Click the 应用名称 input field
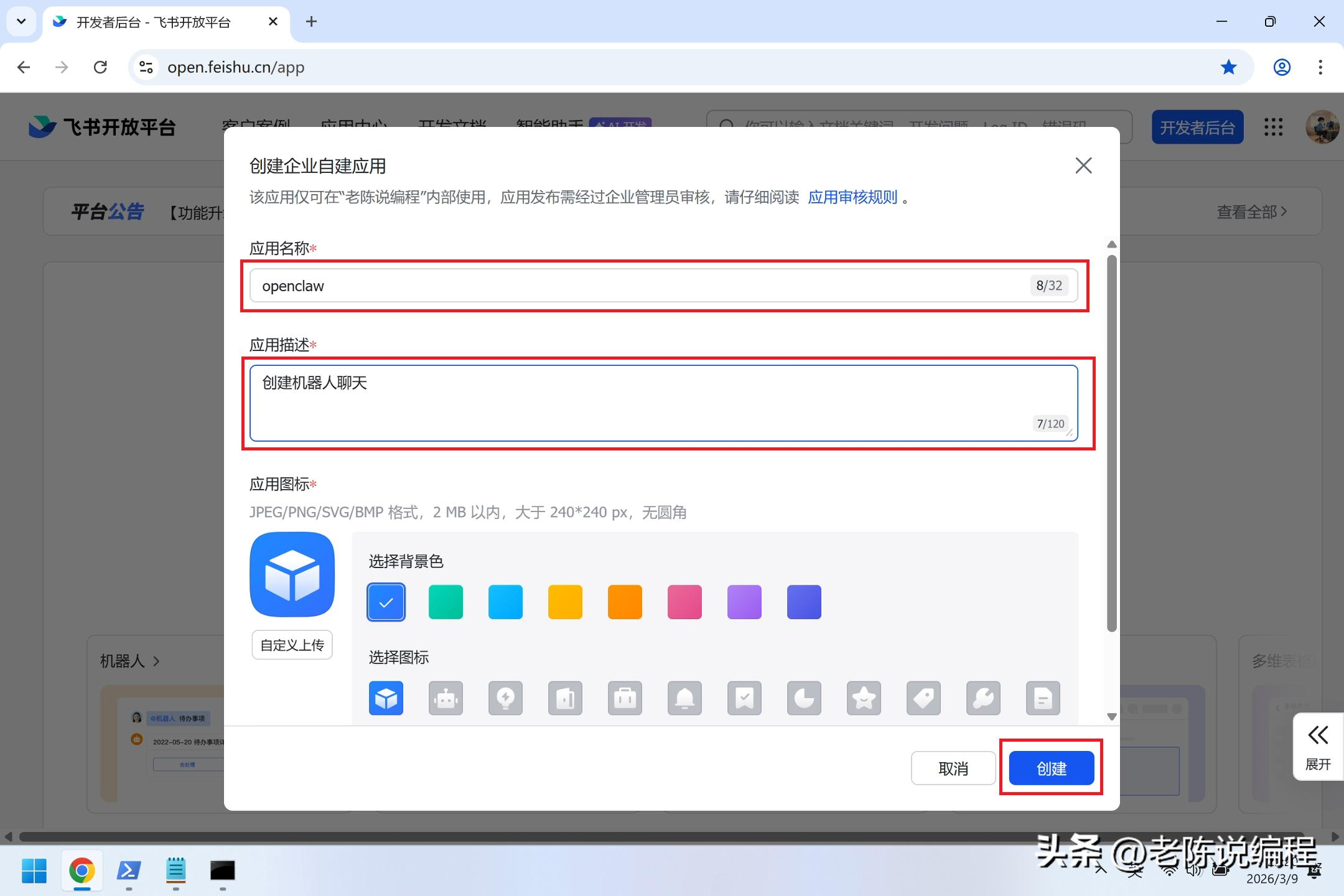The width and height of the screenshot is (1344, 896). pos(641,286)
